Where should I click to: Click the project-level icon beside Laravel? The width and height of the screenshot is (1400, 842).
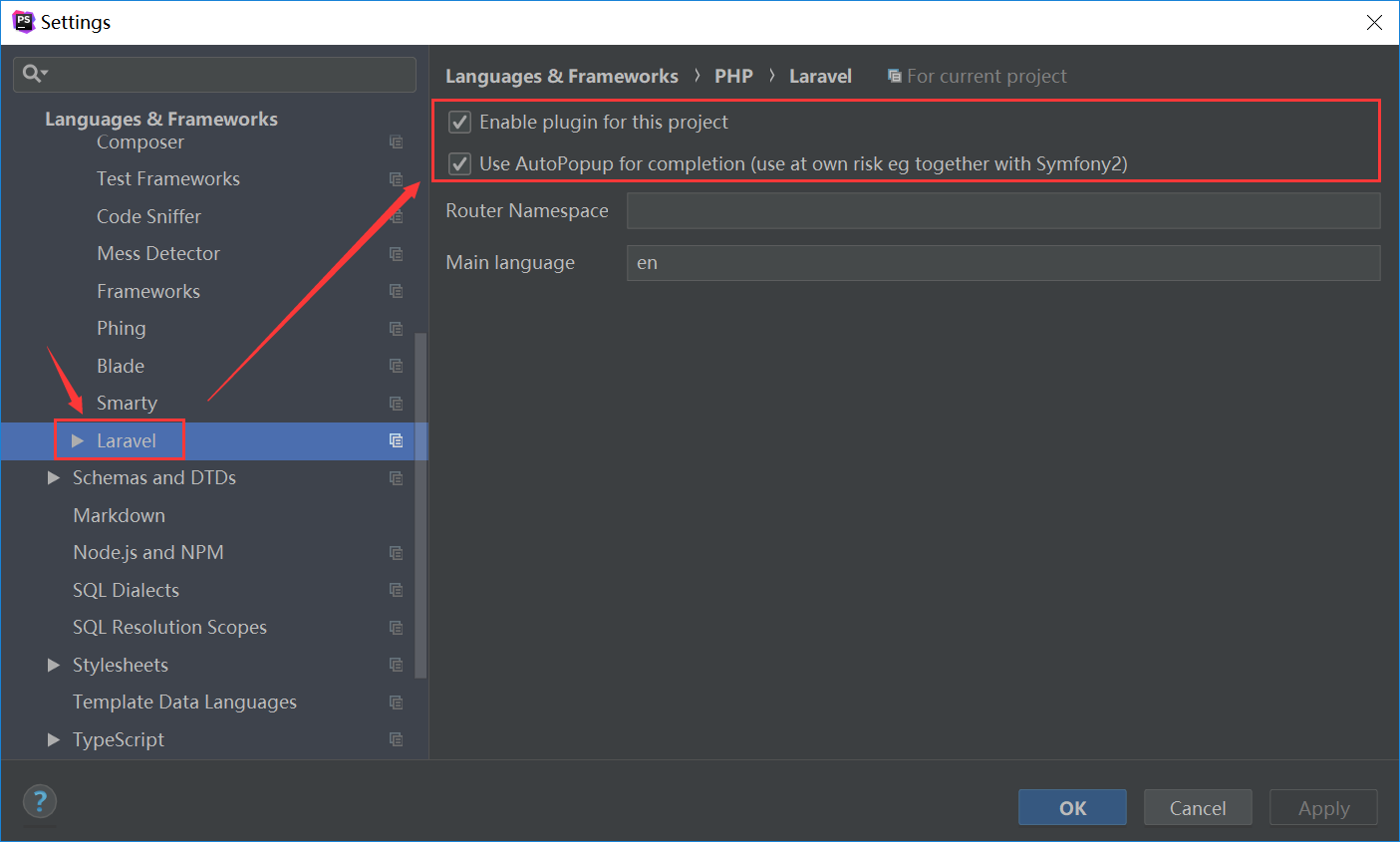[x=396, y=440]
